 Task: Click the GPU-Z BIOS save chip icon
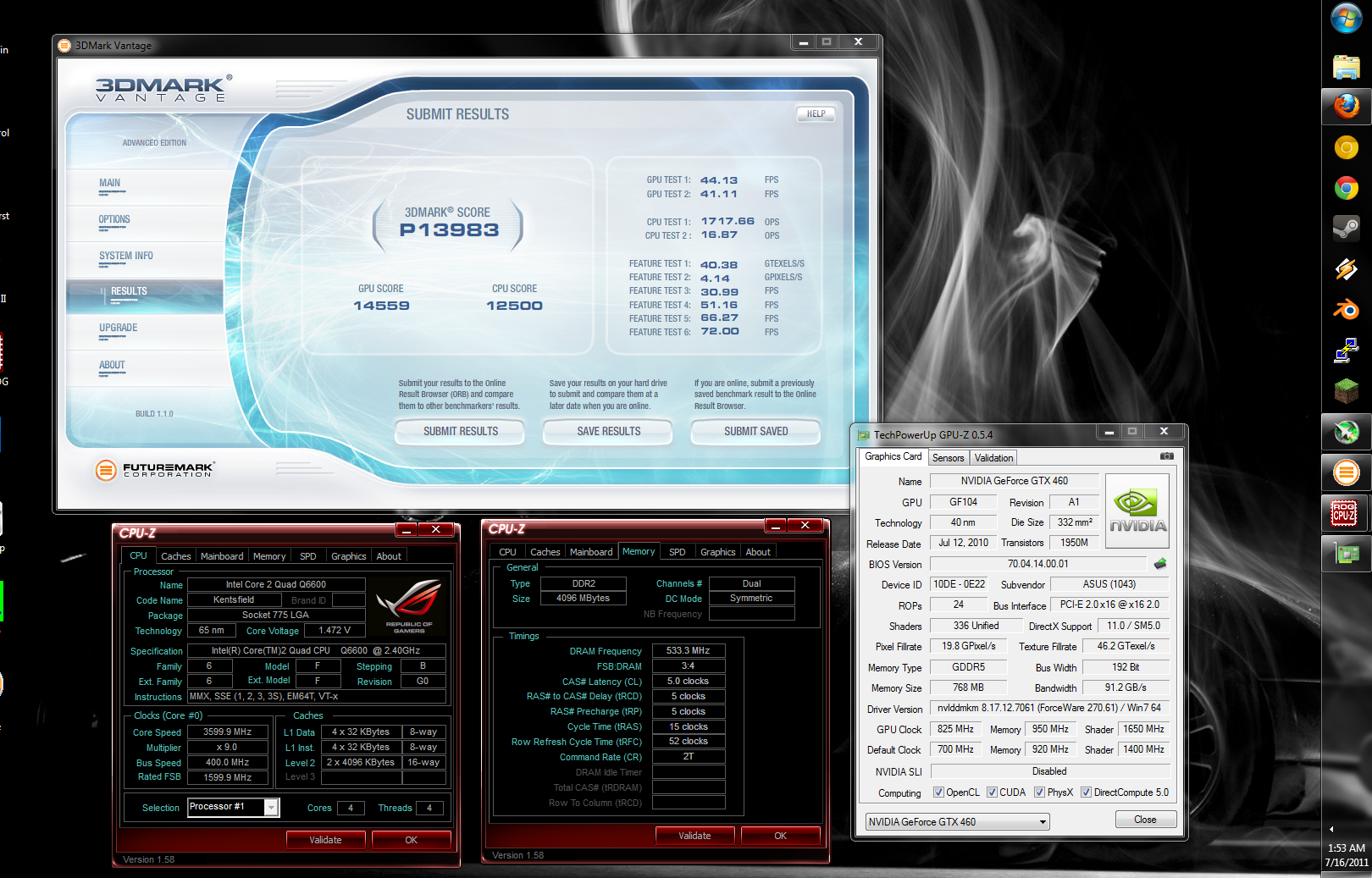(1160, 563)
